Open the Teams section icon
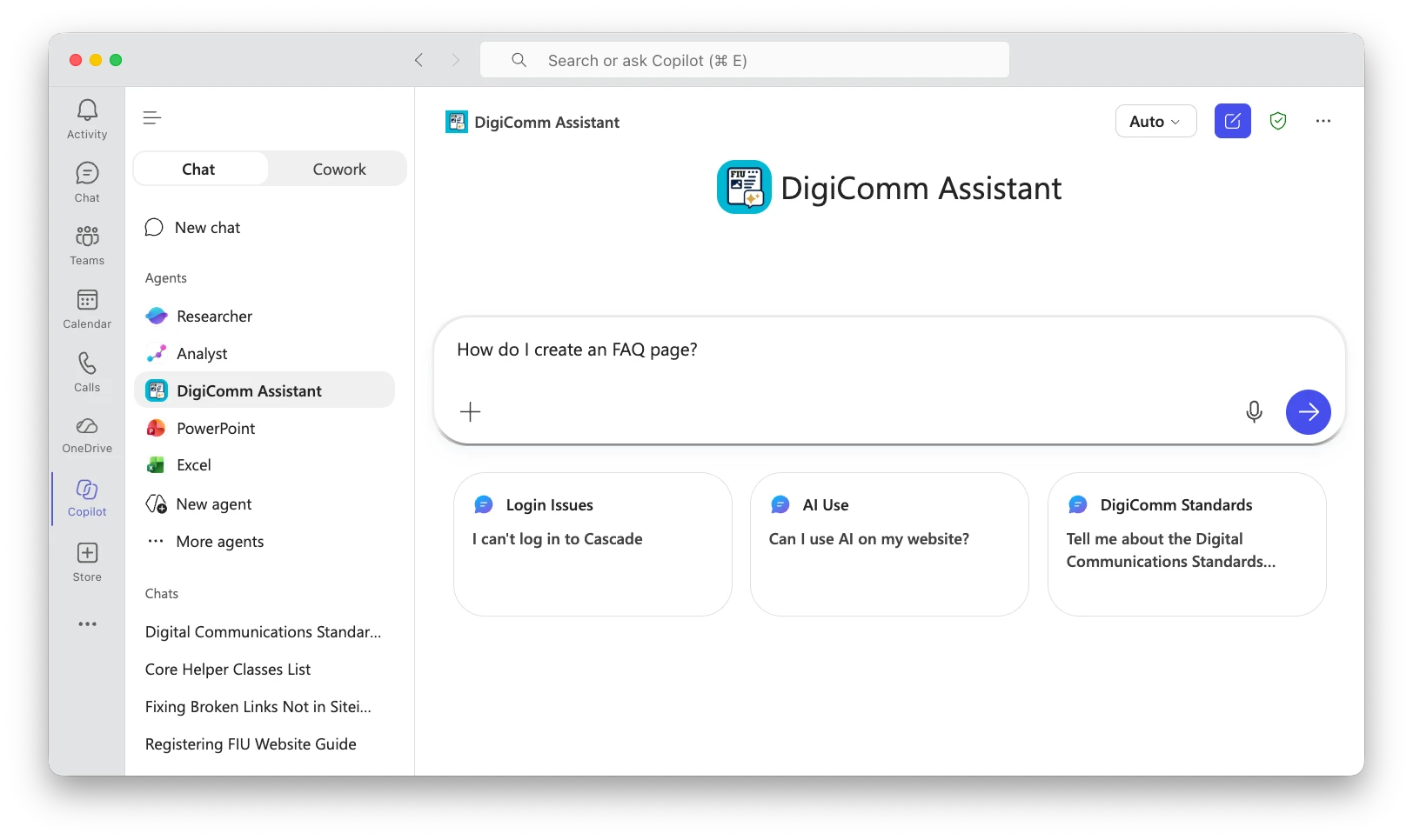The height and width of the screenshot is (840, 1413). [x=87, y=245]
